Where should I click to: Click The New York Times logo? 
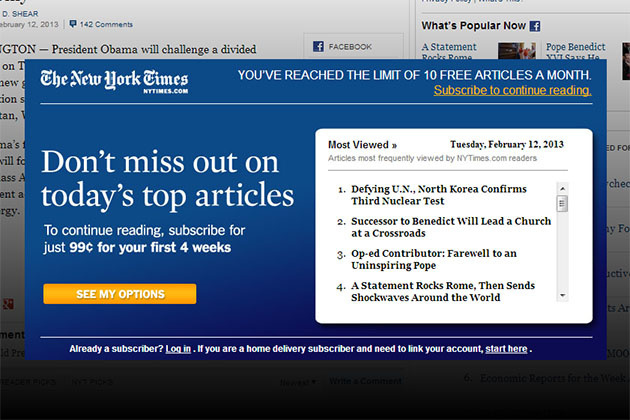114,81
